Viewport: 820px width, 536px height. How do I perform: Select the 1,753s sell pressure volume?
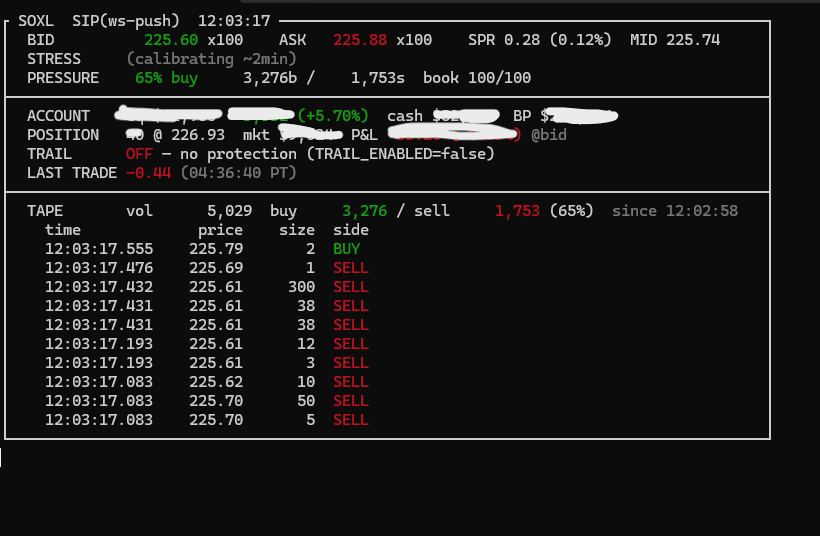tap(378, 78)
